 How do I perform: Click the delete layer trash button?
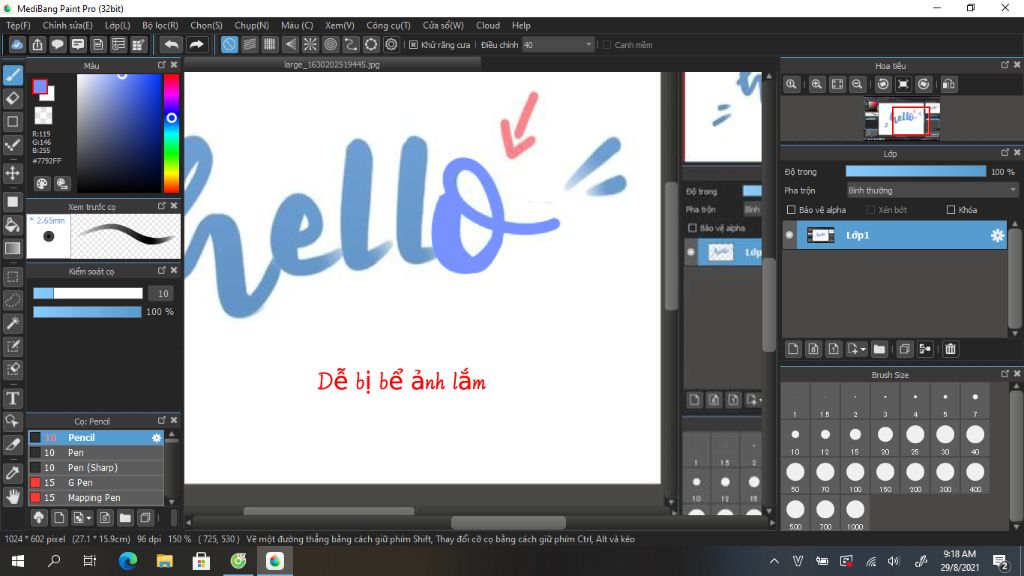pos(949,349)
